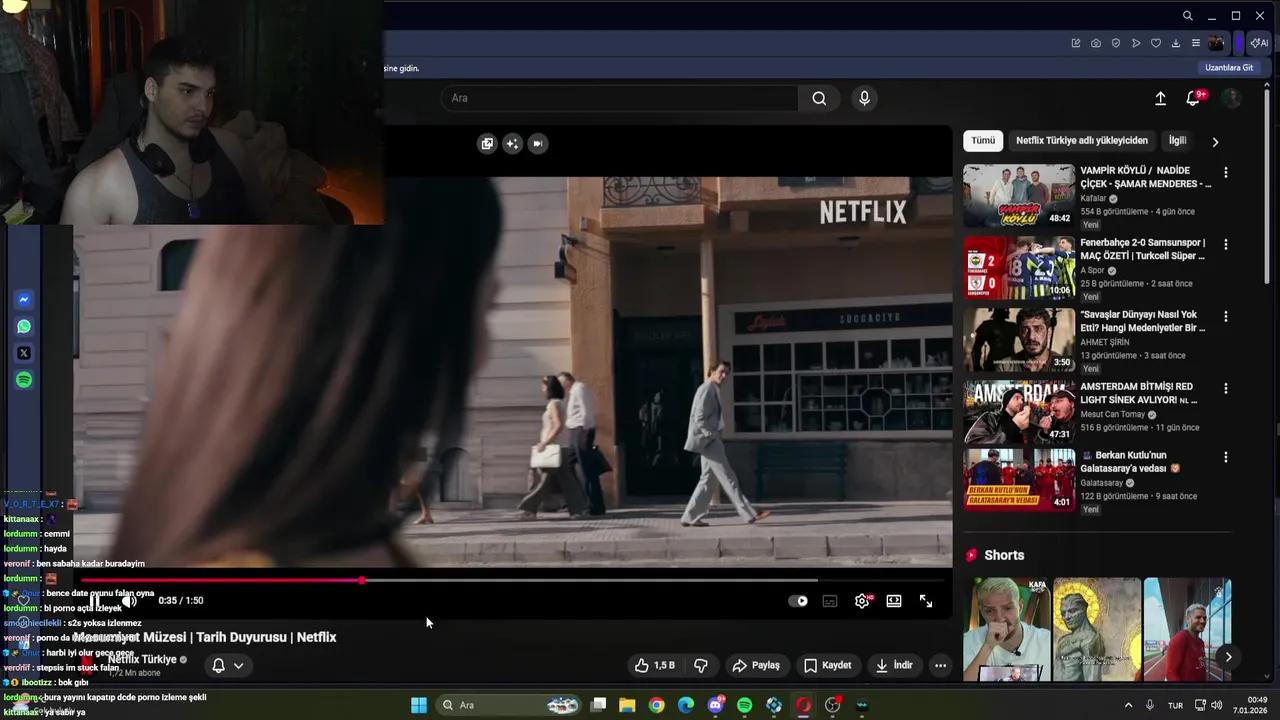Toggle the channel notification bell
The image size is (1280, 720).
click(x=218, y=665)
